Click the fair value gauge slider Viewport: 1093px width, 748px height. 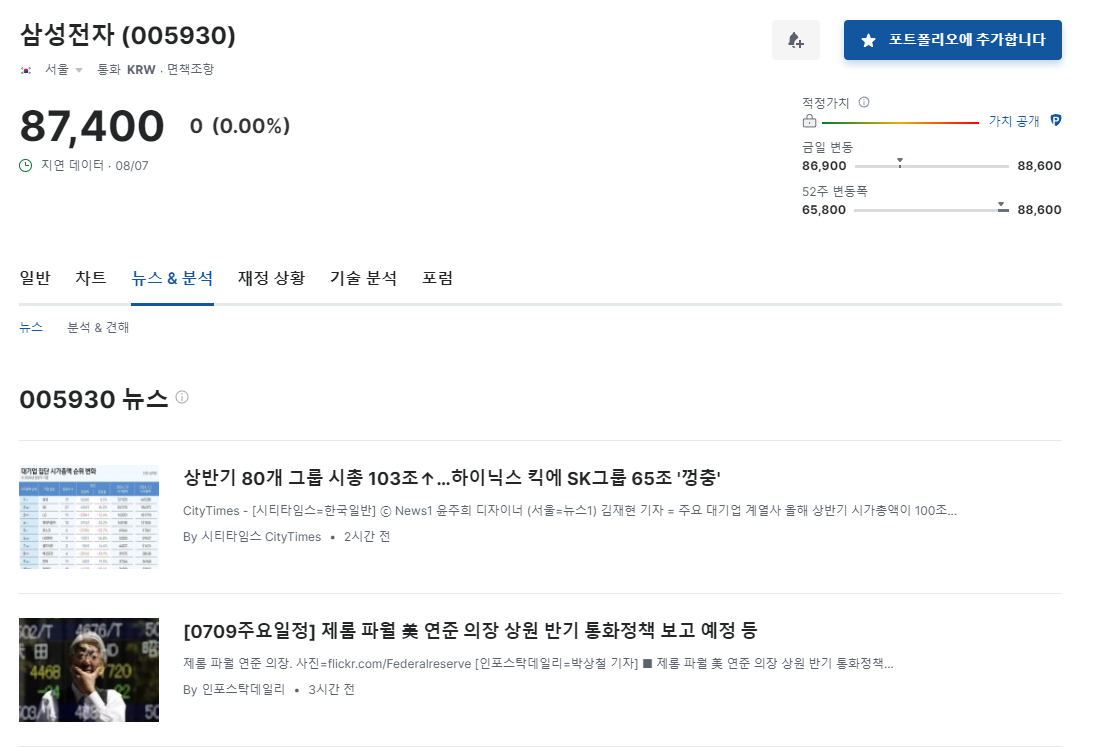pyautogui.click(x=900, y=120)
